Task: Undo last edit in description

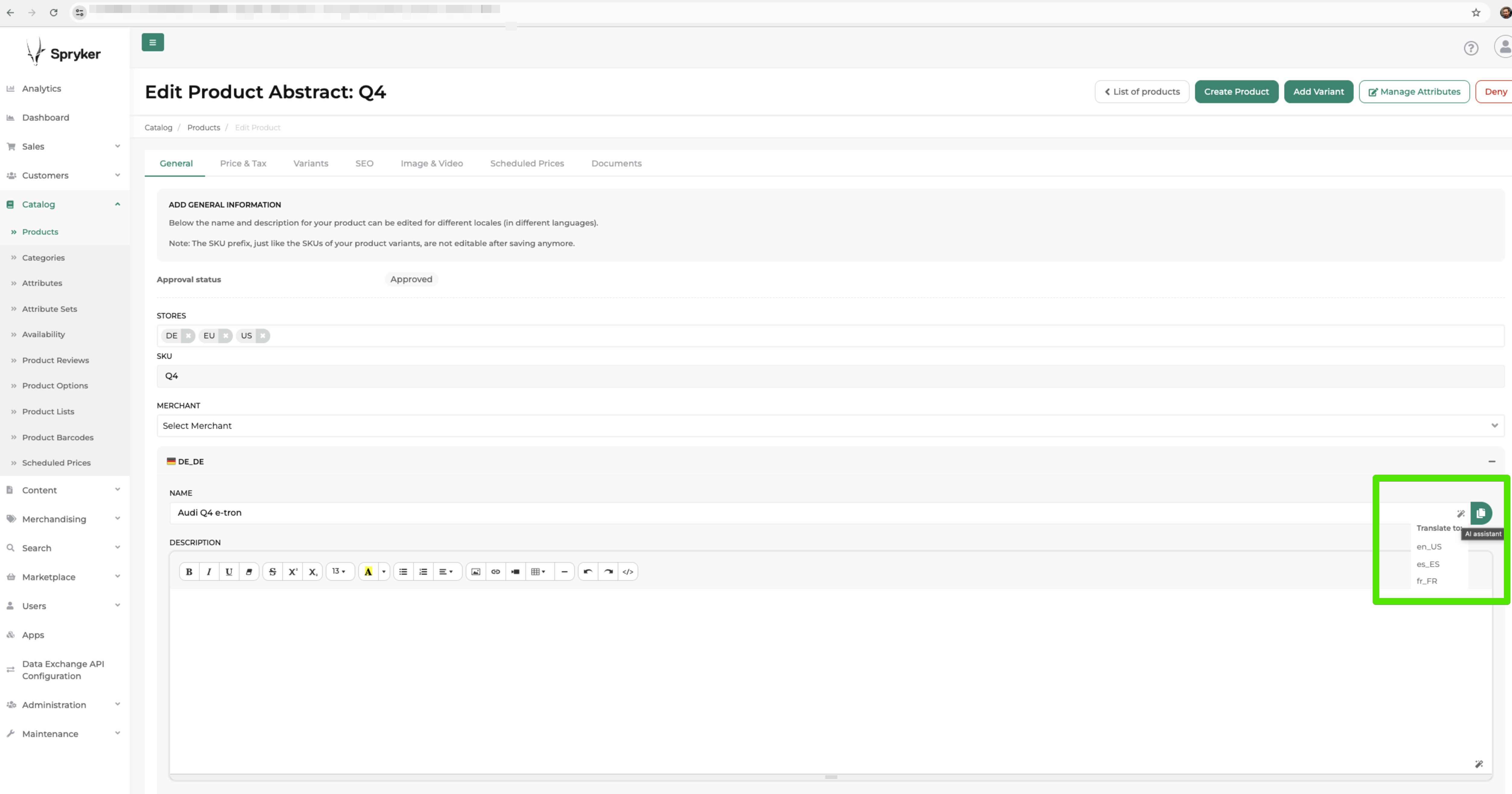Action: (588, 571)
